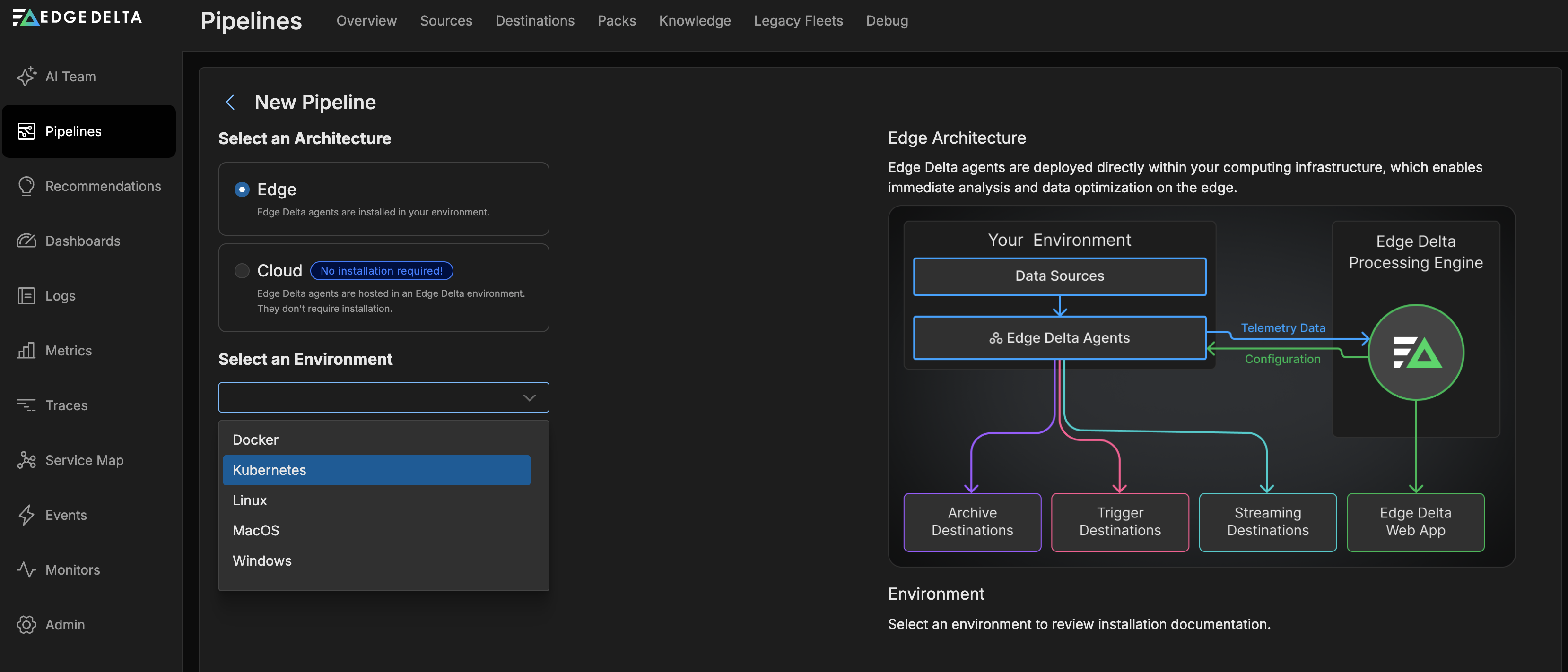Click the Events lightning bolt icon
Viewport: 1568px width, 672px height.
click(x=26, y=515)
